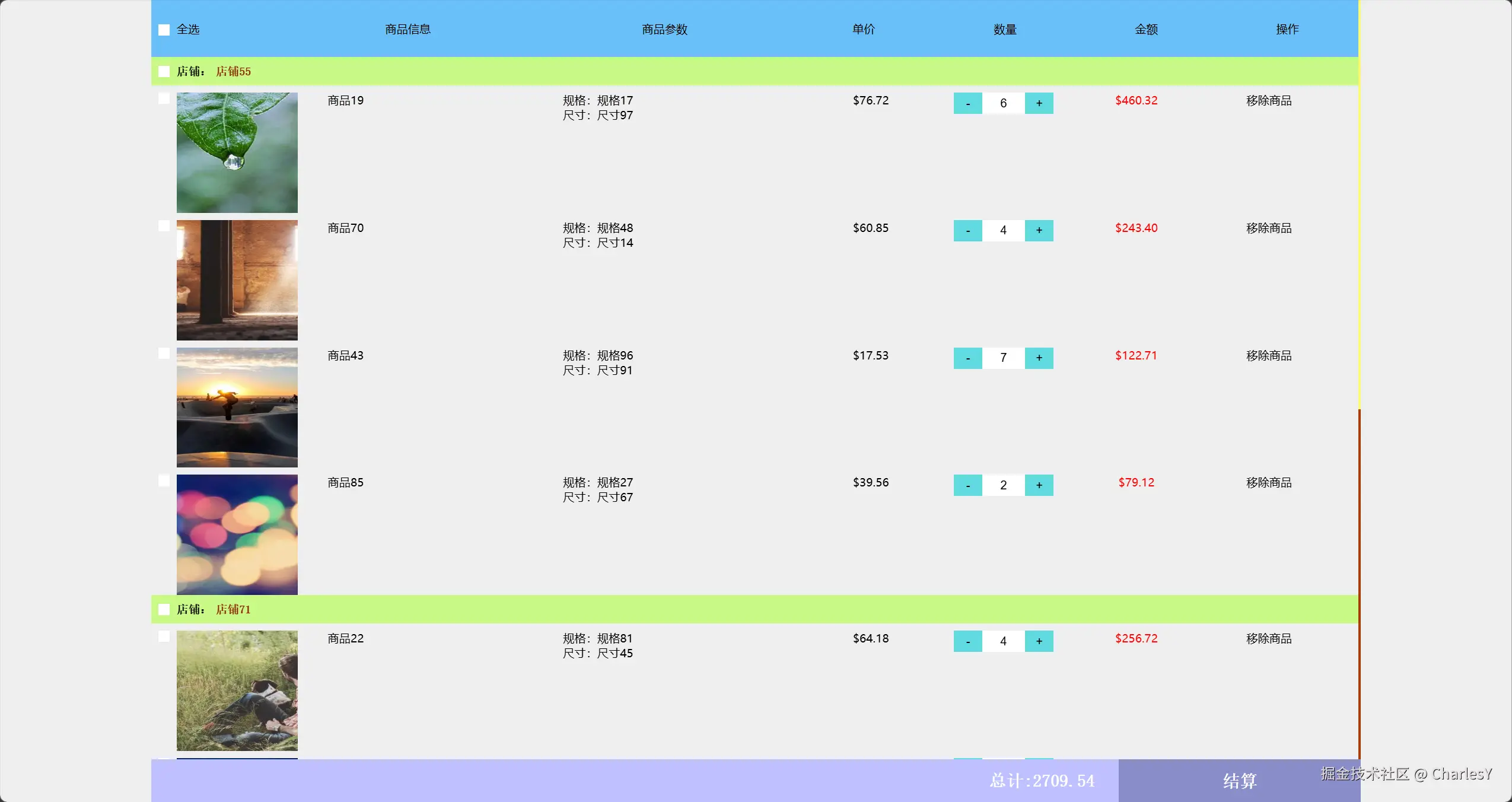Decrease quantity of 商品70
1512x802 pixels.
click(x=967, y=230)
